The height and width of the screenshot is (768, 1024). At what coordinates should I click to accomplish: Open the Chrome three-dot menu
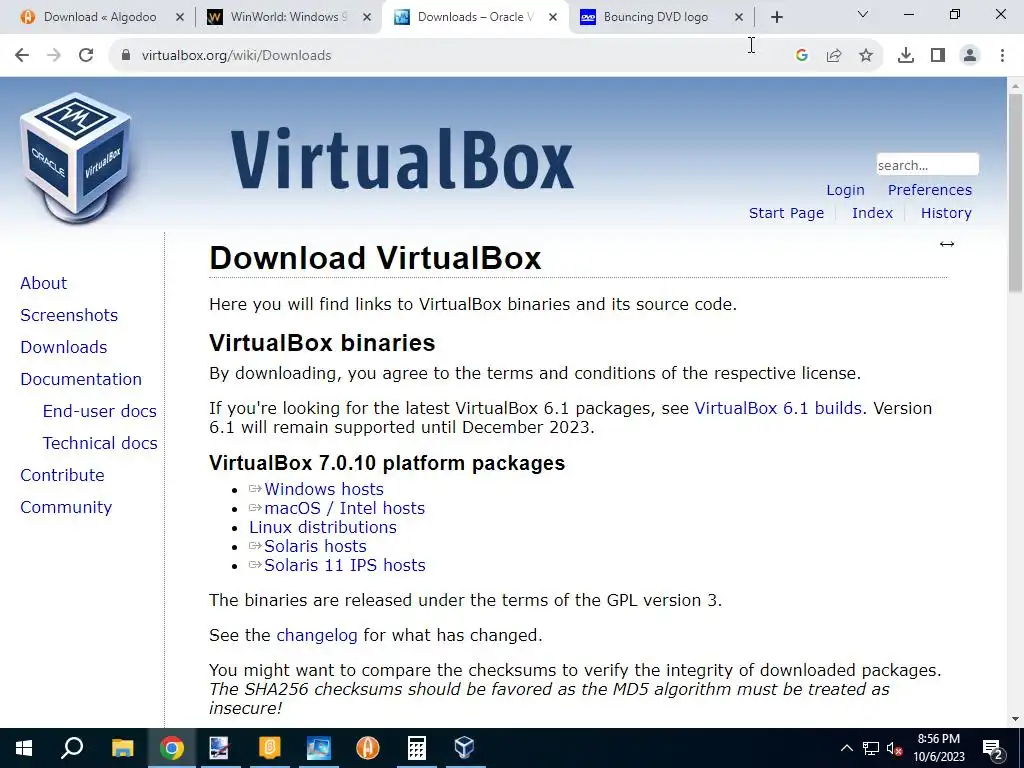(x=1002, y=56)
